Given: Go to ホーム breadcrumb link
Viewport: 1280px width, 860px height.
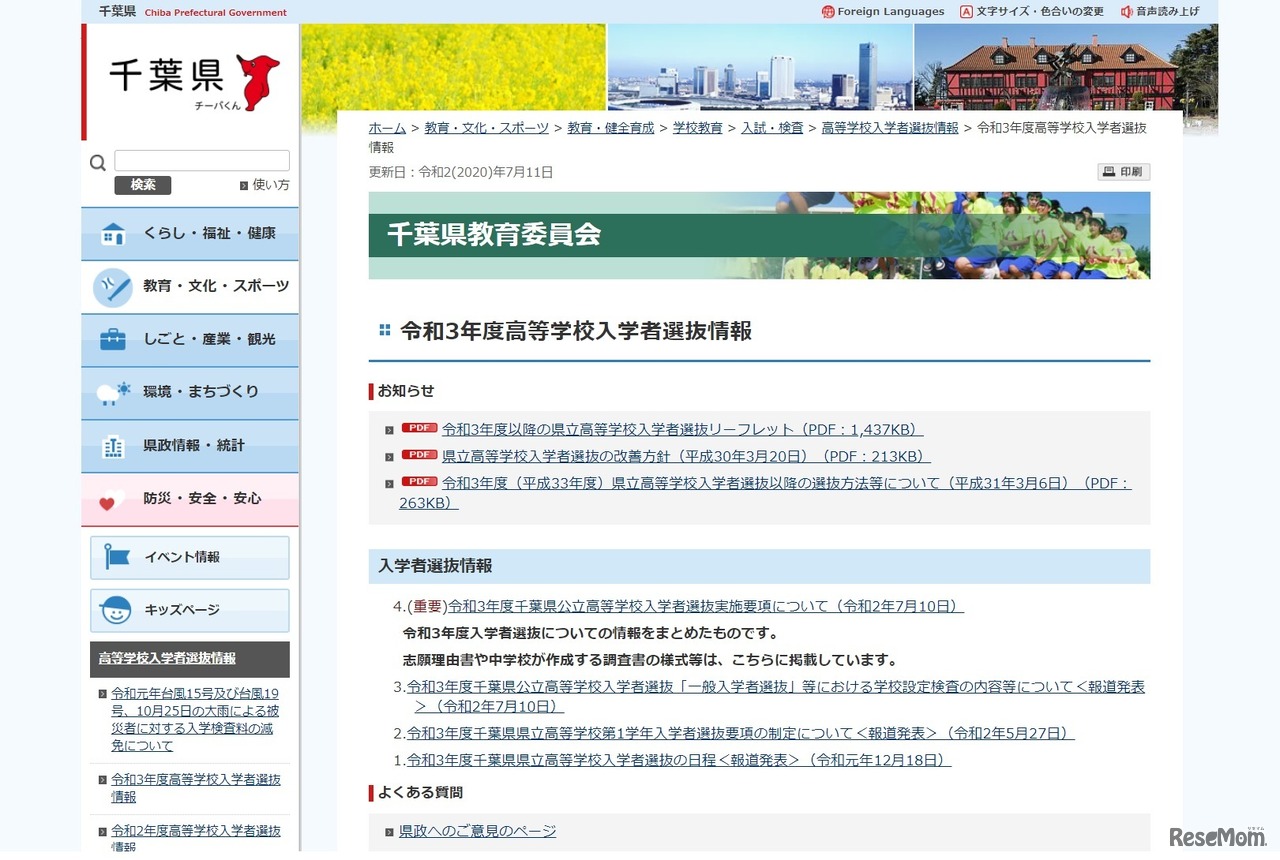Looking at the screenshot, I should click(x=387, y=128).
